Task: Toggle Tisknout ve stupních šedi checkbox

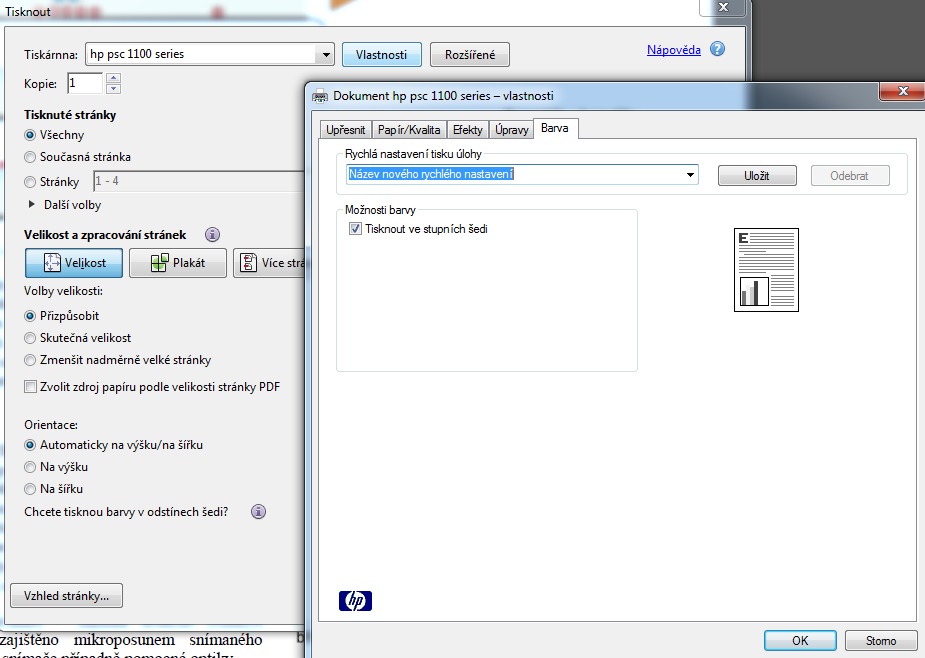Action: point(355,228)
